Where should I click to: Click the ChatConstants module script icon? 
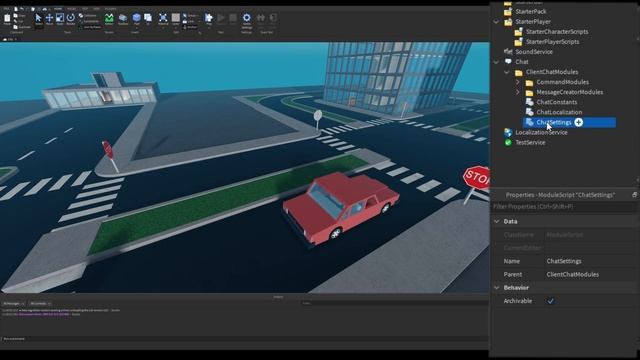click(x=529, y=102)
